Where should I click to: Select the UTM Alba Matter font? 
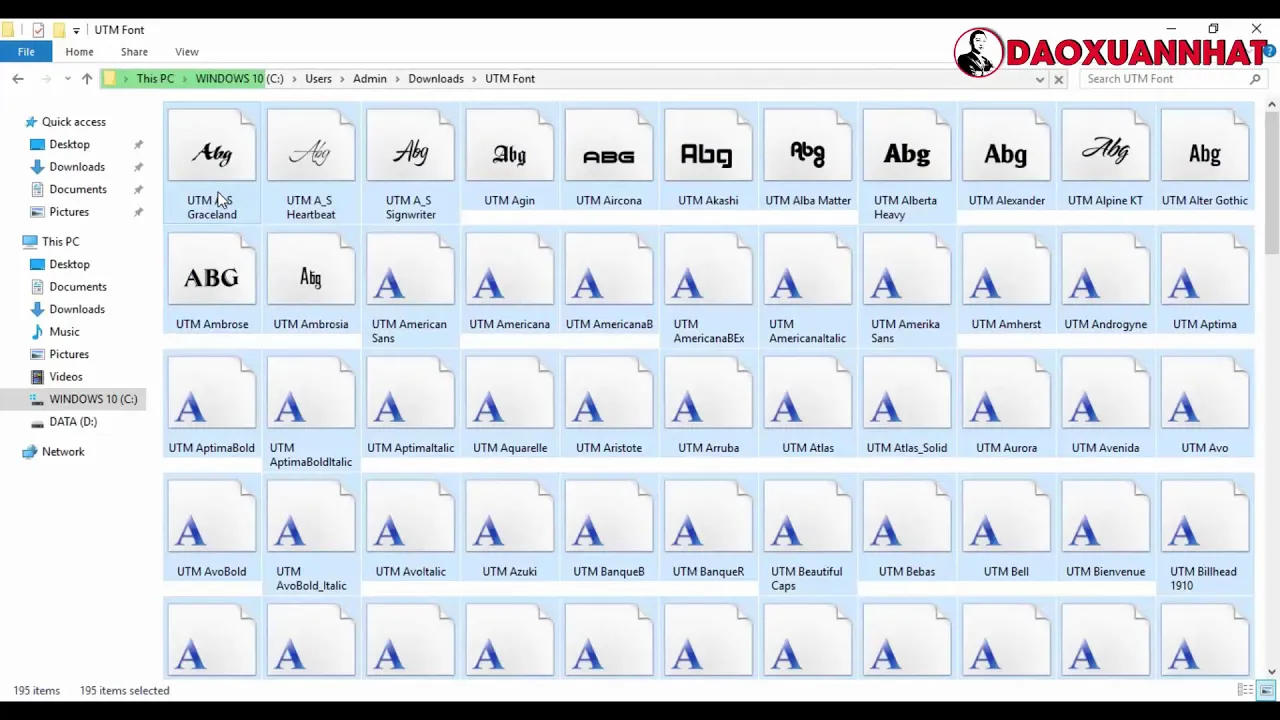[x=808, y=158]
